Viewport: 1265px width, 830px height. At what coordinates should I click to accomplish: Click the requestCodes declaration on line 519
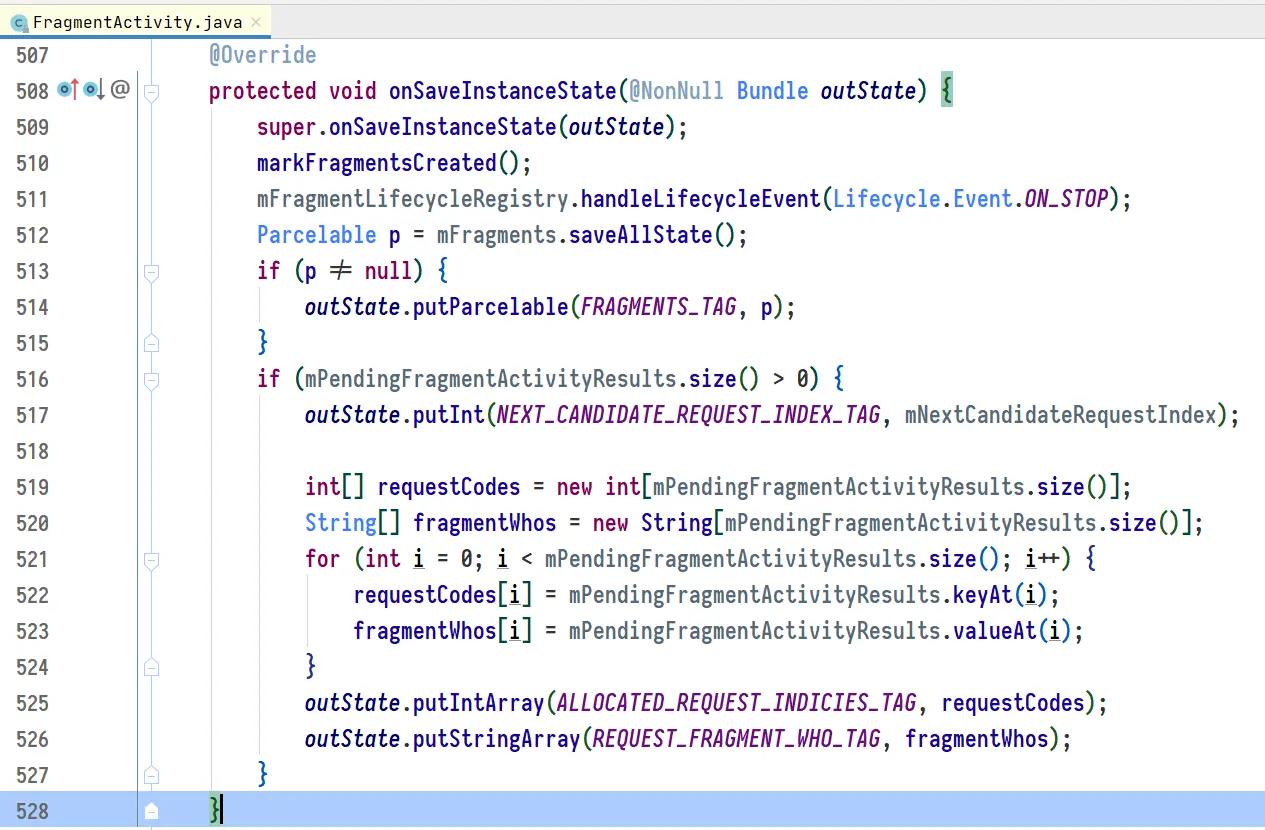click(449, 487)
